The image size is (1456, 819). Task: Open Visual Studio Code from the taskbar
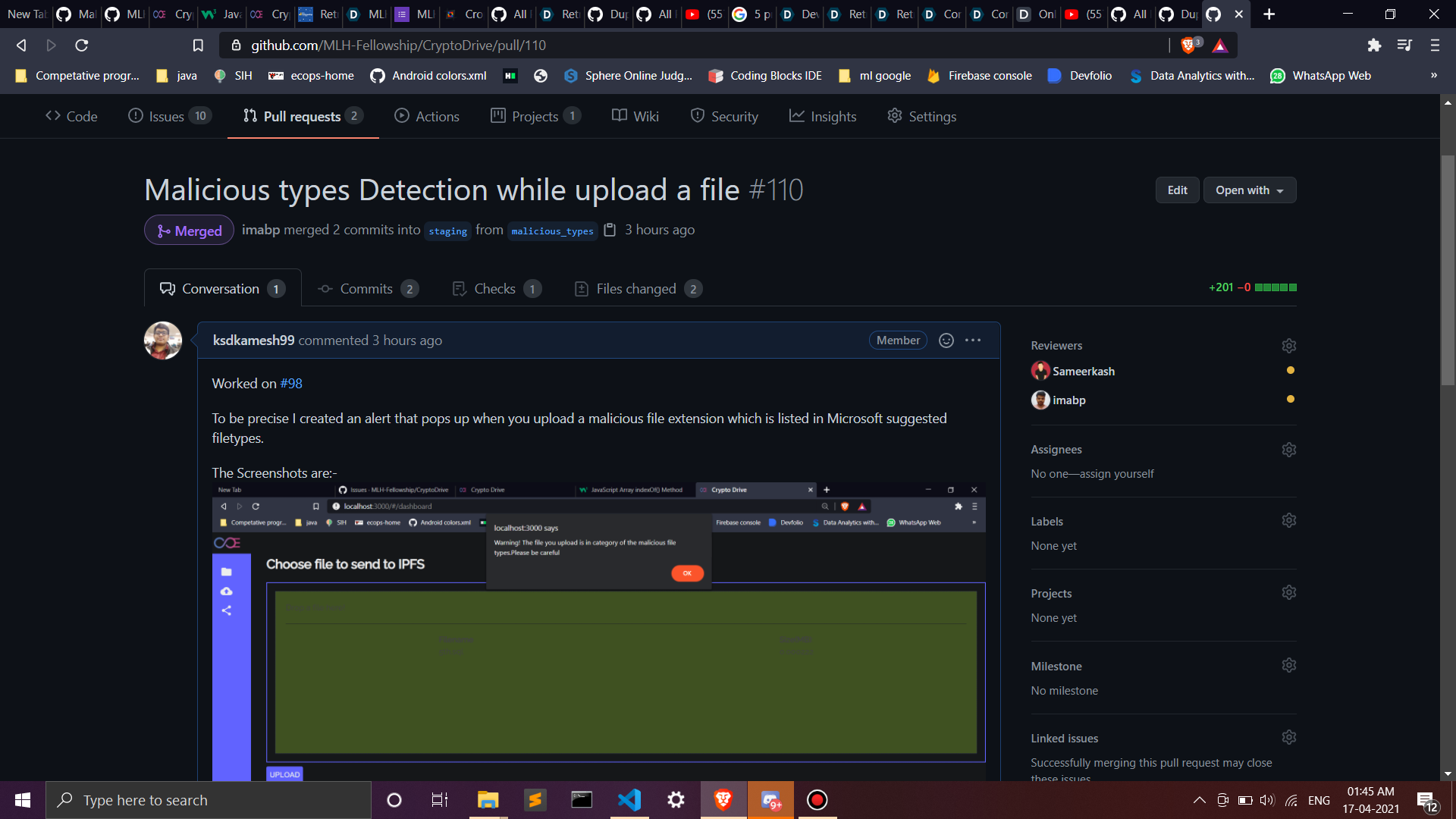point(629,800)
